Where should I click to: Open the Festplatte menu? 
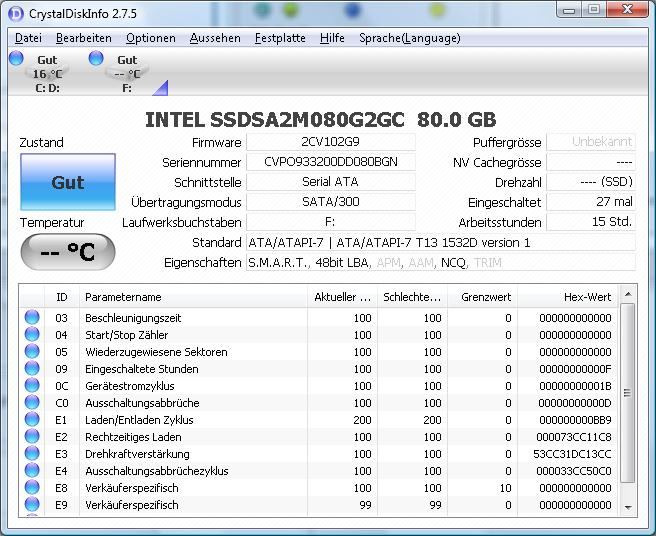[280, 38]
